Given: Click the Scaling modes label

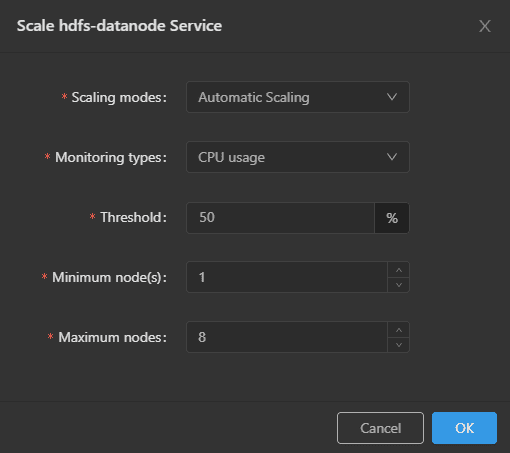Looking at the screenshot, I should click(119, 97).
